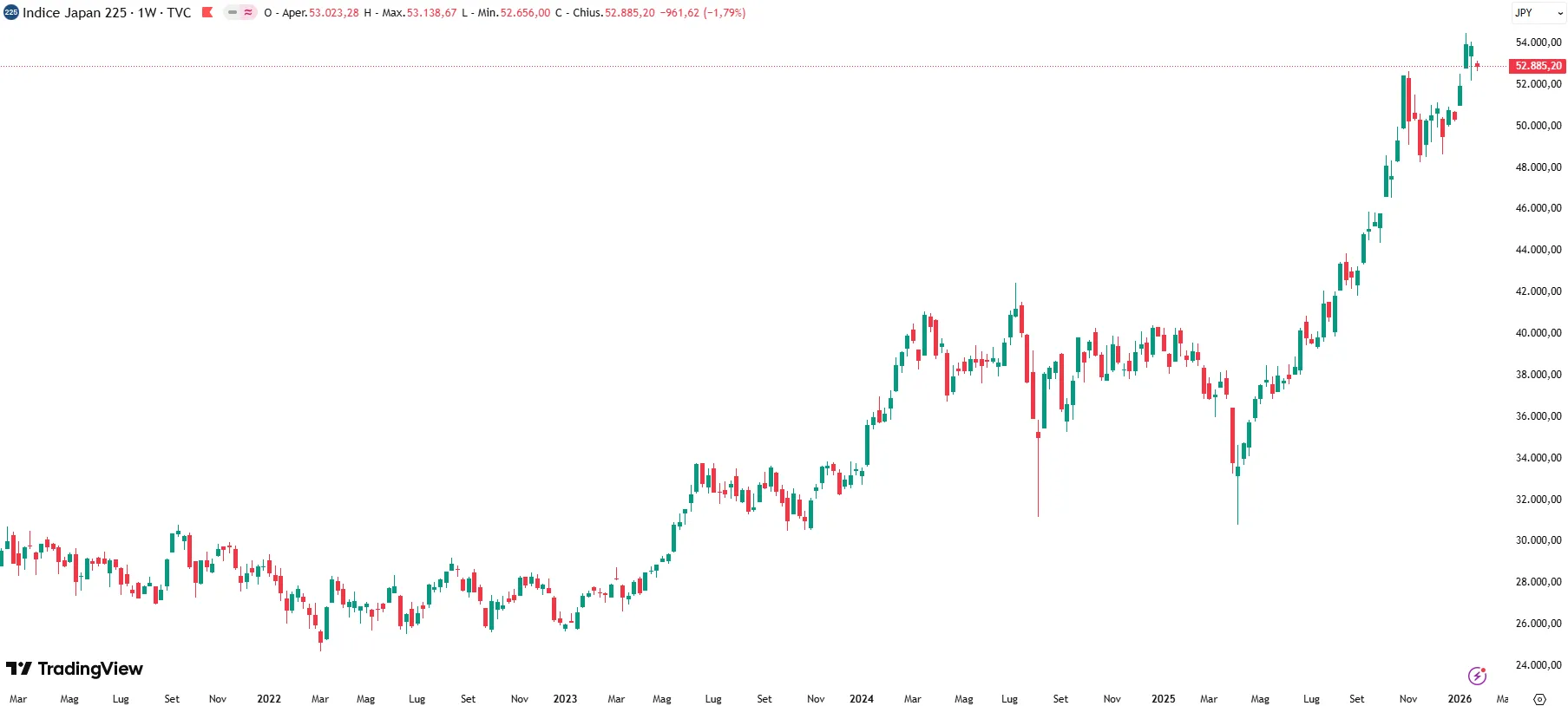Click the 32.000,00 price axis label
This screenshot has height=706, width=1568.
click(1538, 500)
